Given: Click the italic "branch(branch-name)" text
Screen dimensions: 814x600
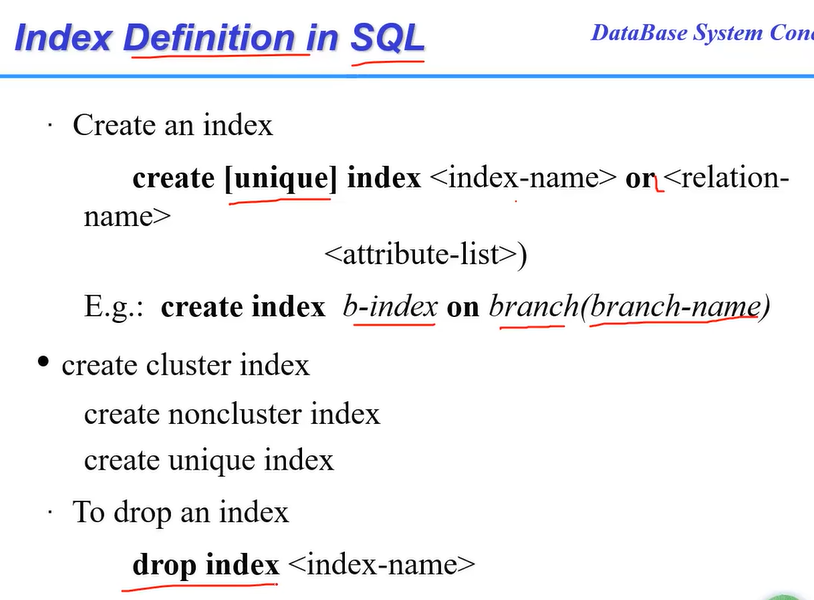Looking at the screenshot, I should 629,307.
